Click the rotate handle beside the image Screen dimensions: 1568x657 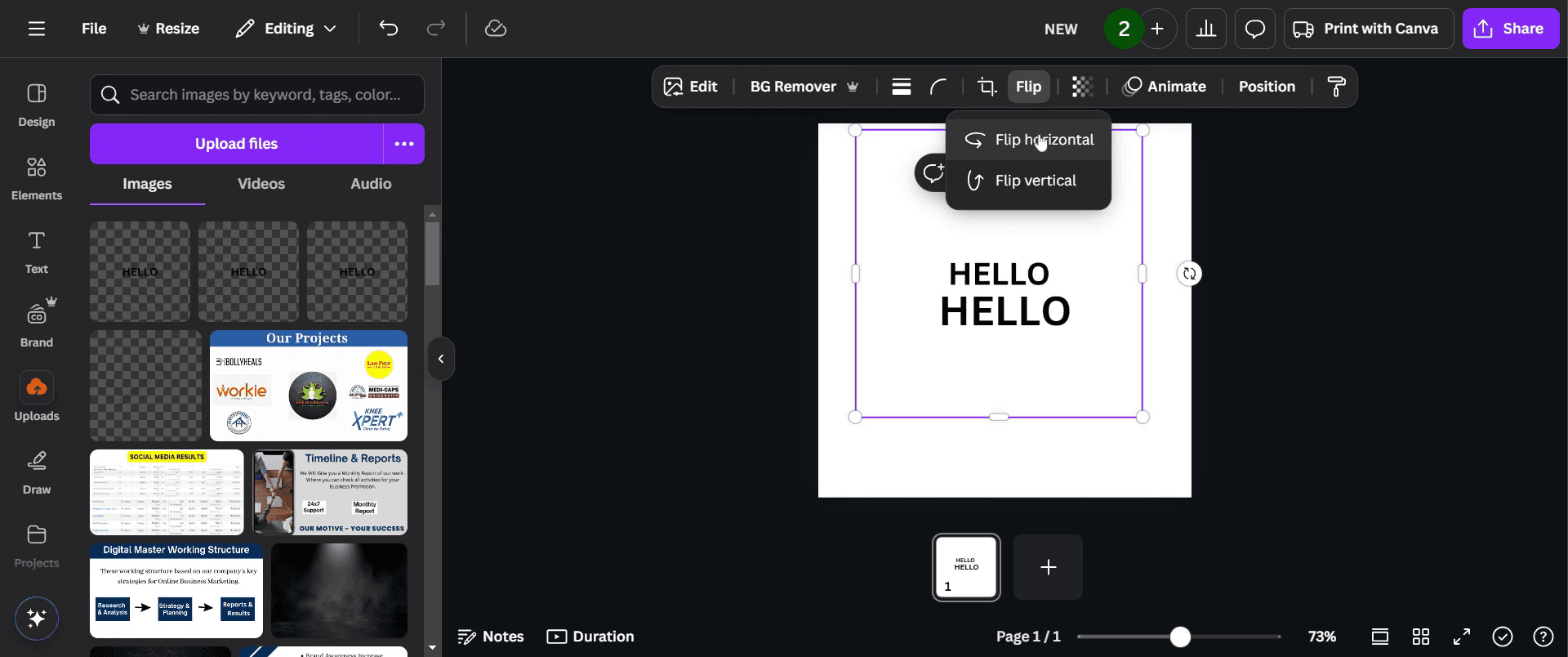(1190, 274)
